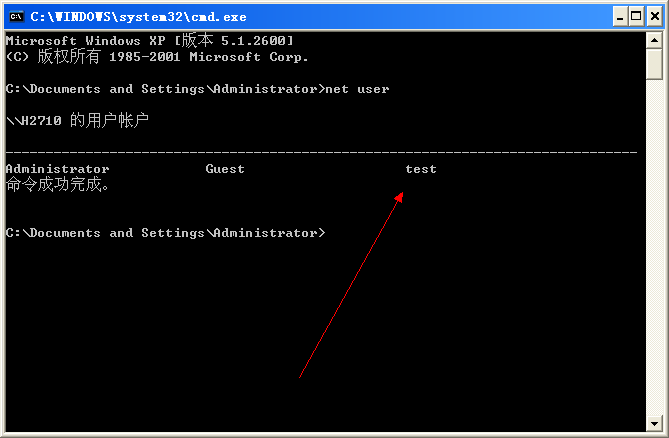Click the last empty command prompt line

point(166,233)
